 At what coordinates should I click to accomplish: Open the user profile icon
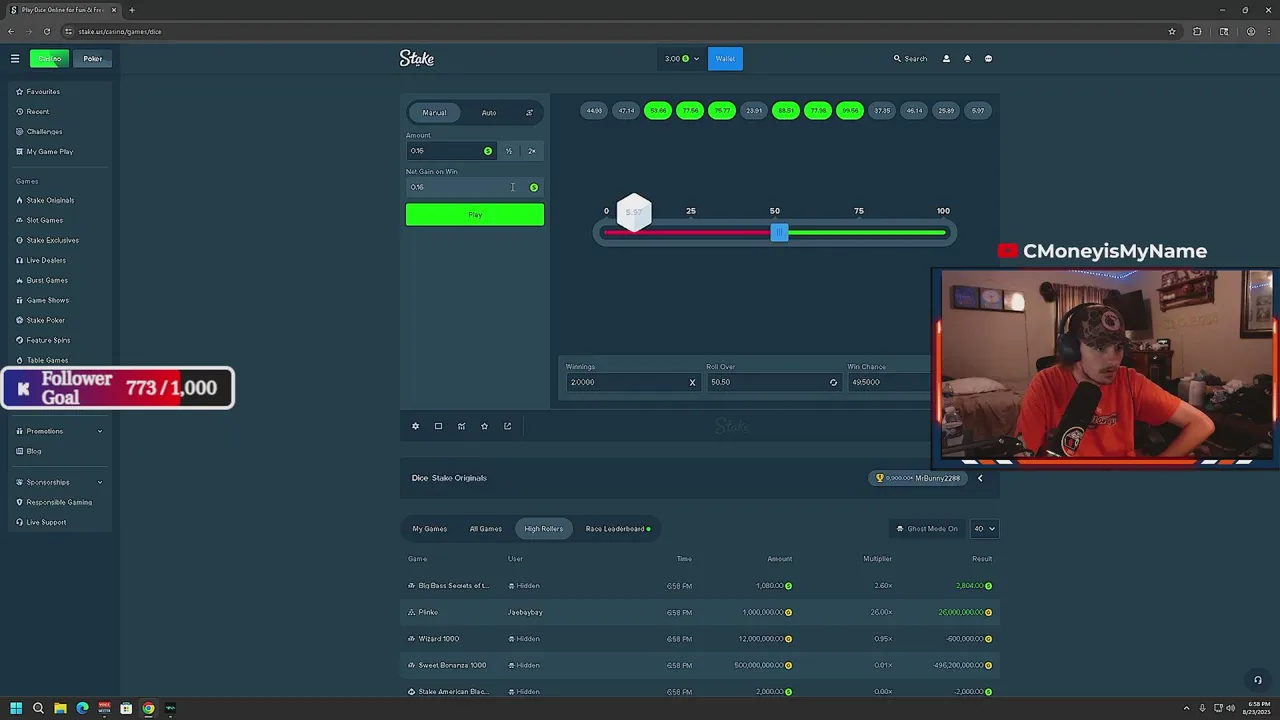click(946, 59)
